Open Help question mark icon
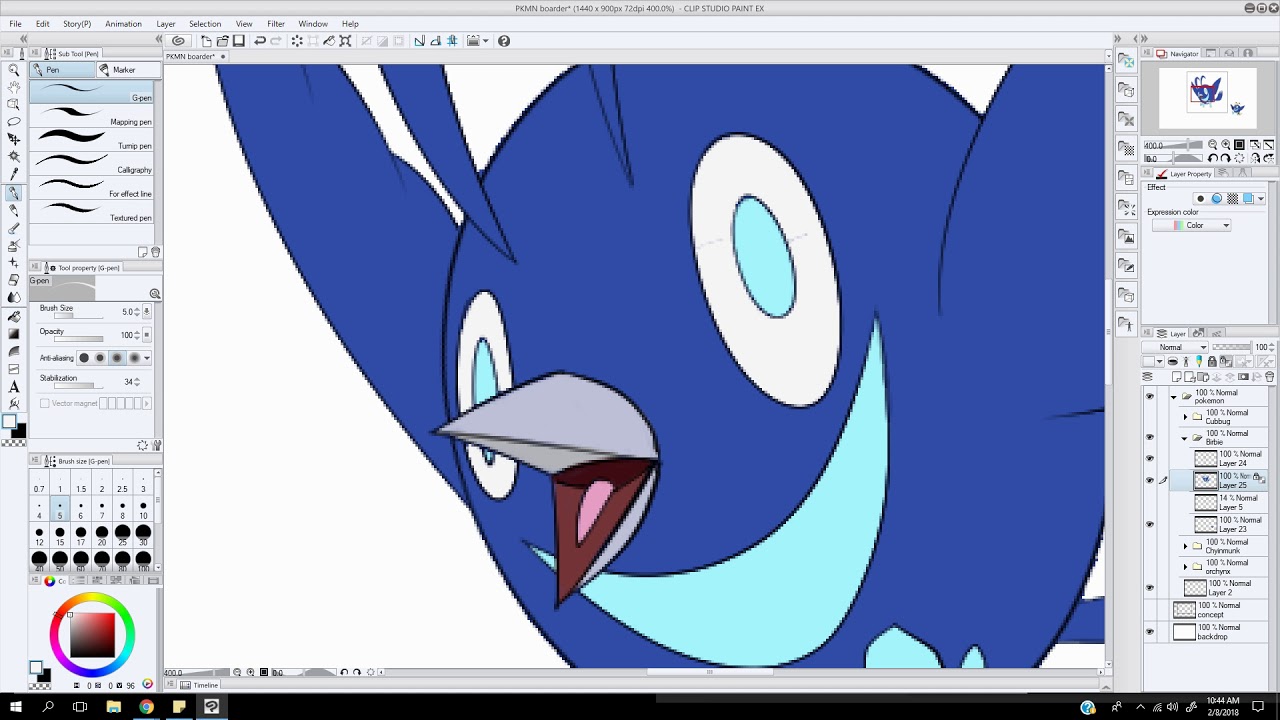The image size is (1280, 720). pyautogui.click(x=504, y=41)
